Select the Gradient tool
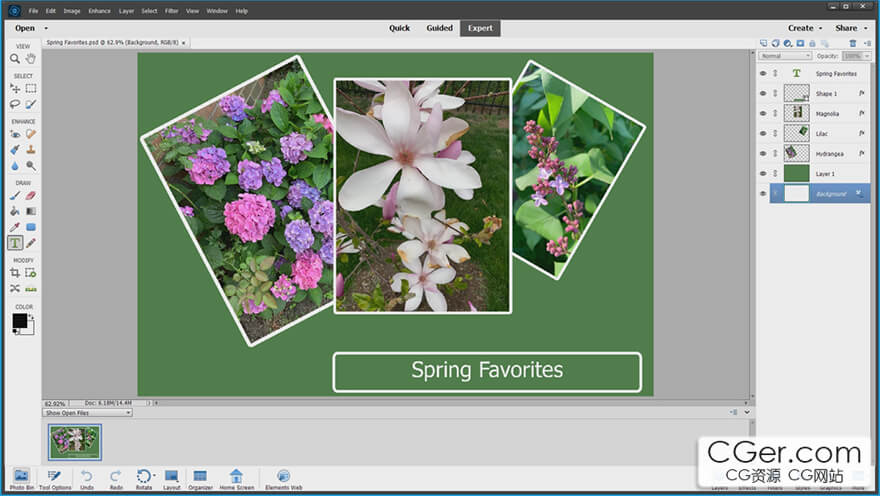The width and height of the screenshot is (880, 496). pos(31,212)
